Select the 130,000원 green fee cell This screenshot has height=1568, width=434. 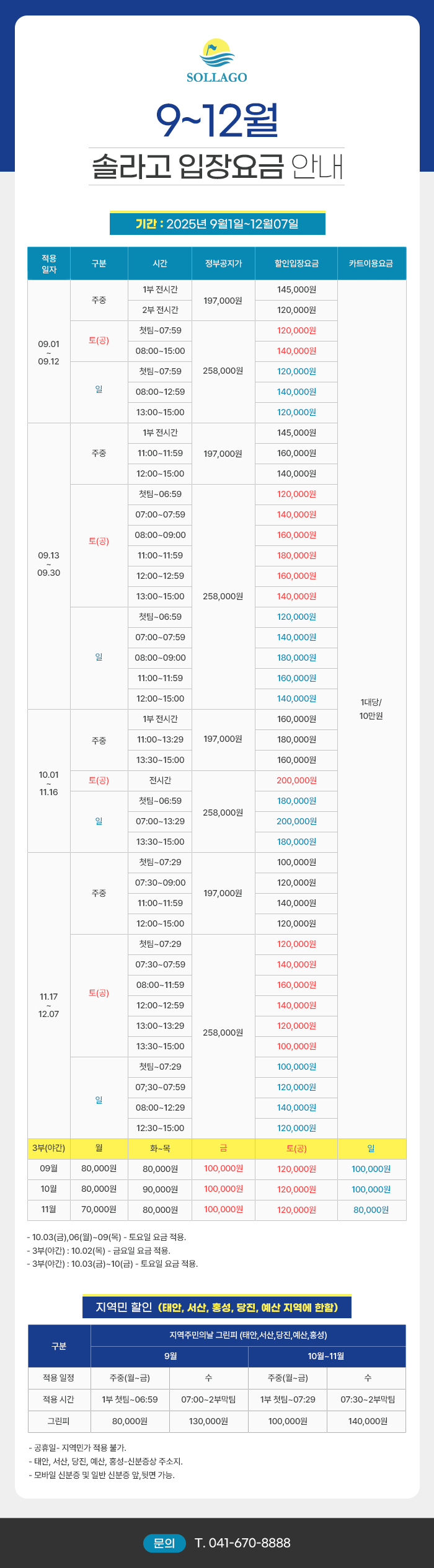[208, 1421]
